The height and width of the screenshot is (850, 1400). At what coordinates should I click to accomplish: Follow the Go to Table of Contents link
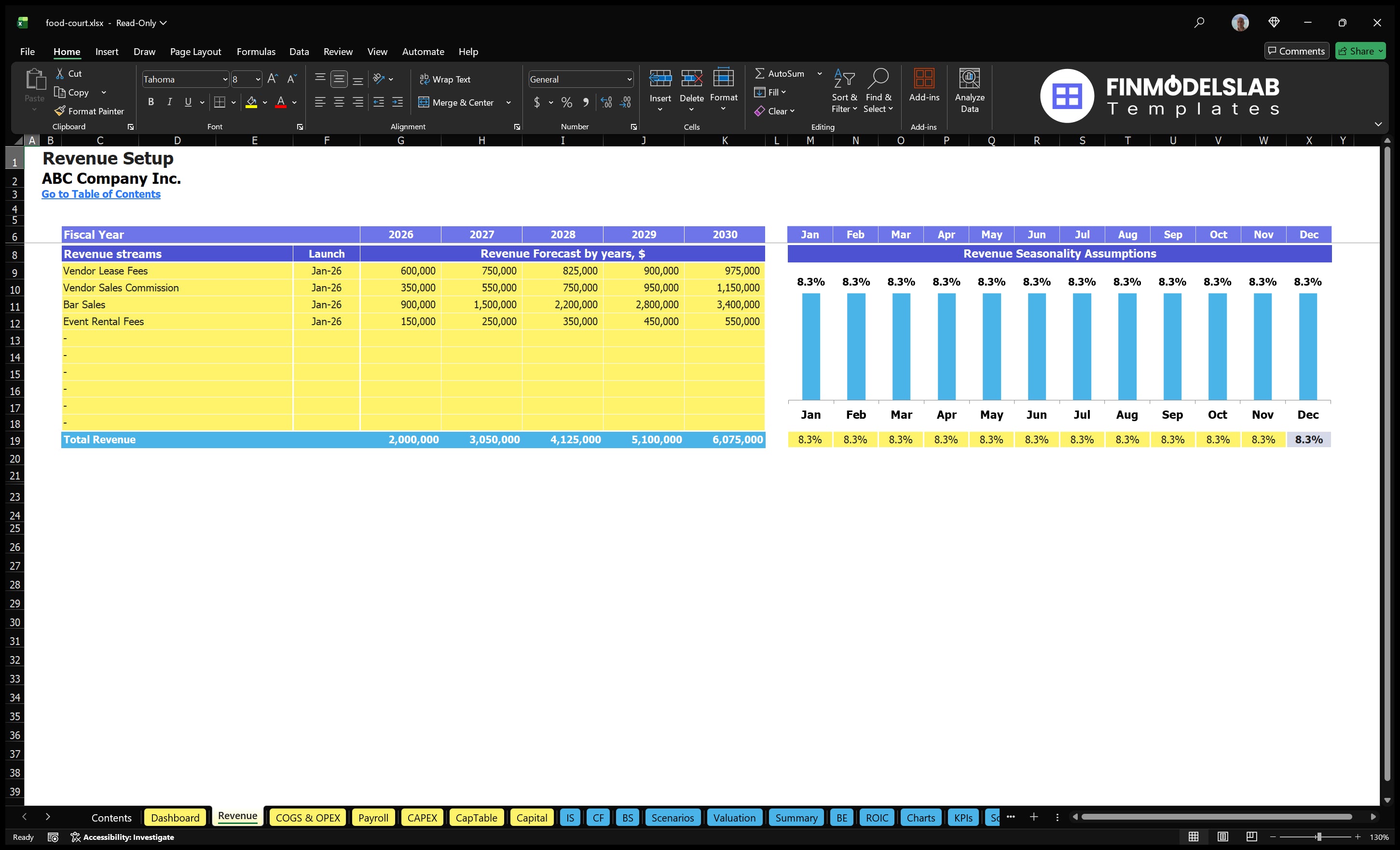click(101, 194)
